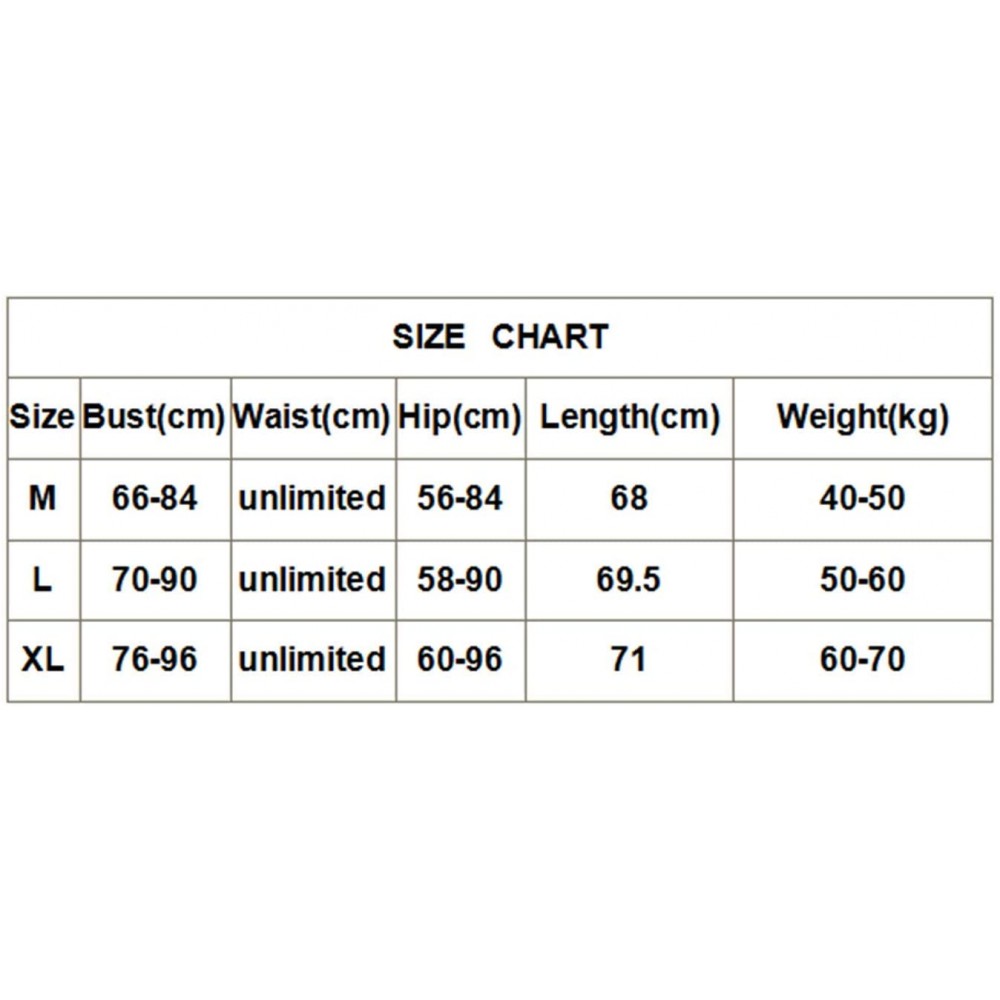Select length value 71
The height and width of the screenshot is (1000, 1000).
click(629, 659)
